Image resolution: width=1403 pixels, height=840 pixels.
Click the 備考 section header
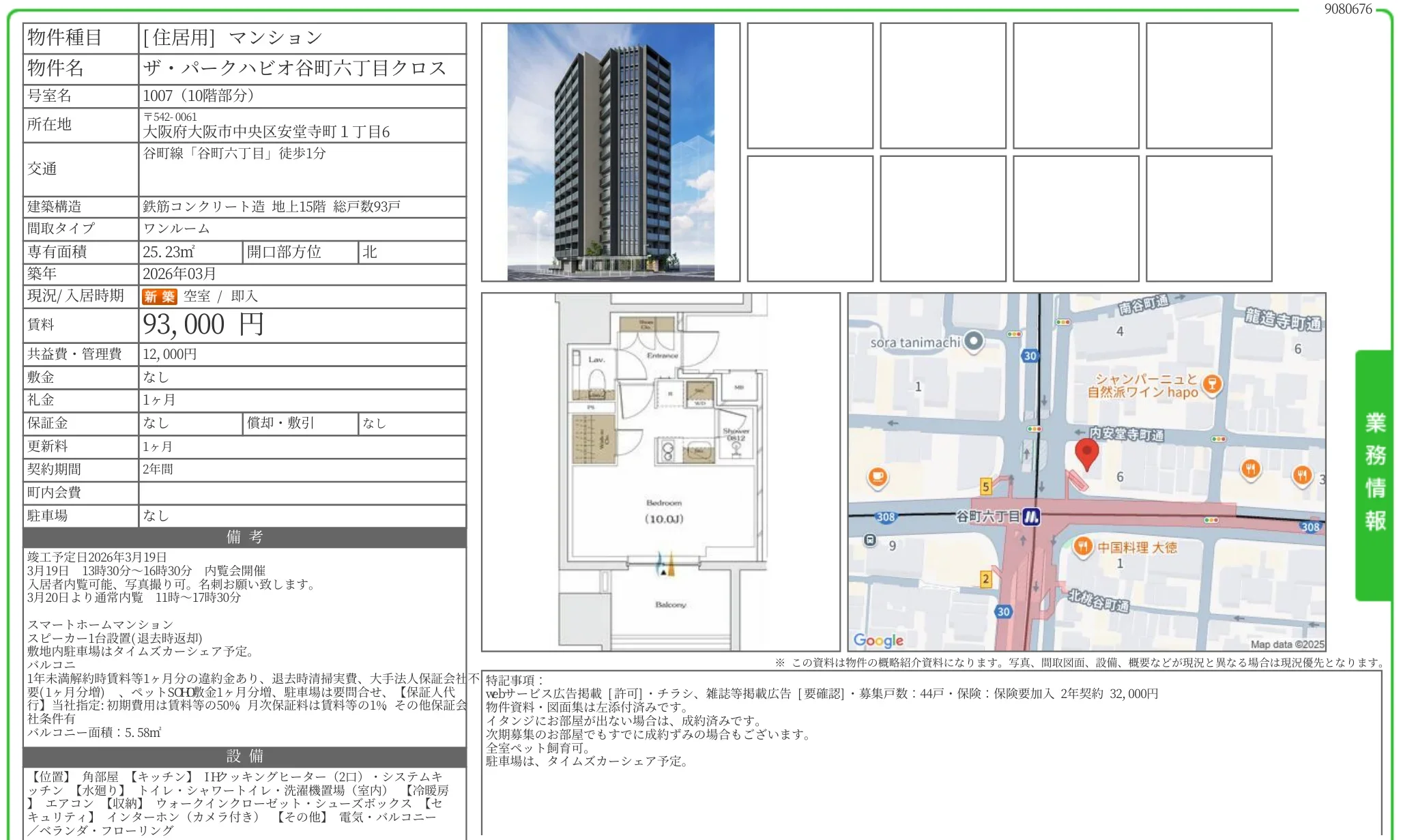click(244, 537)
